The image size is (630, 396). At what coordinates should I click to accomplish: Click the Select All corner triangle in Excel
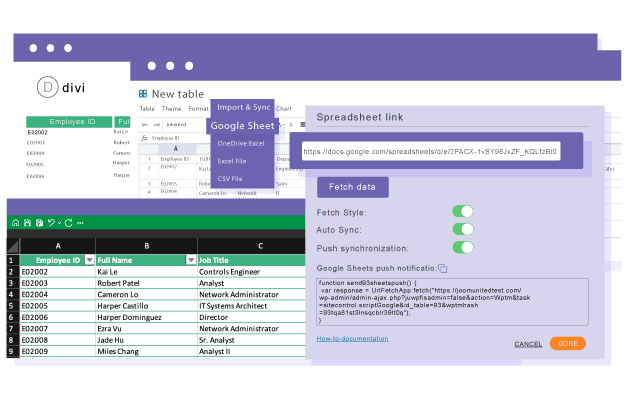[x=13, y=246]
